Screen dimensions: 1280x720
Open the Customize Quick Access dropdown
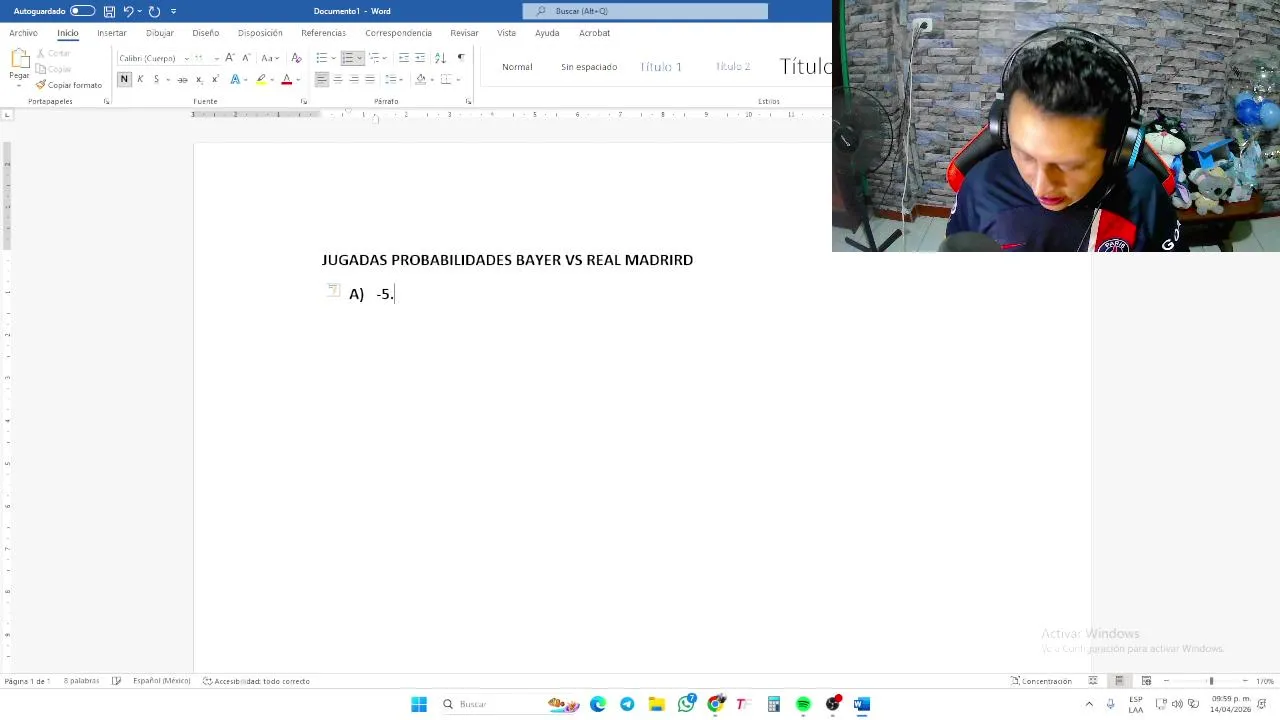tap(173, 11)
